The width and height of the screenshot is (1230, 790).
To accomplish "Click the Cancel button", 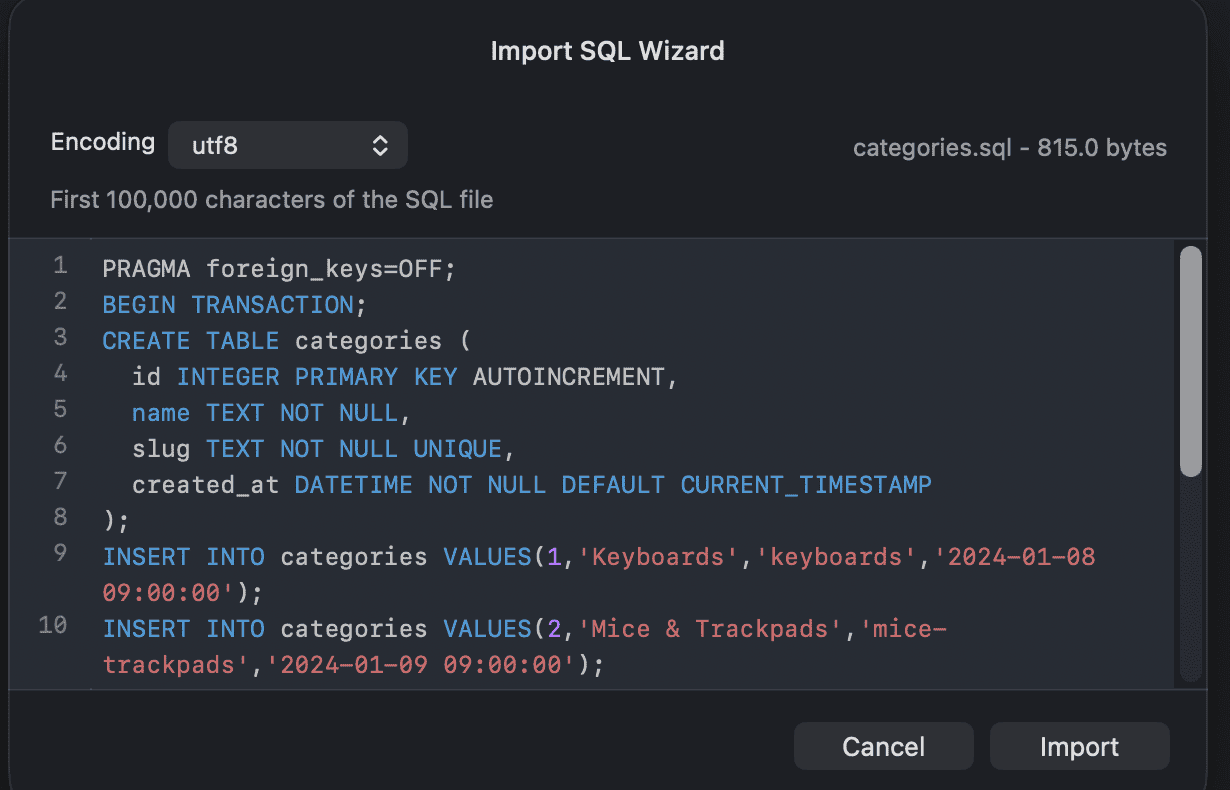I will point(883,747).
